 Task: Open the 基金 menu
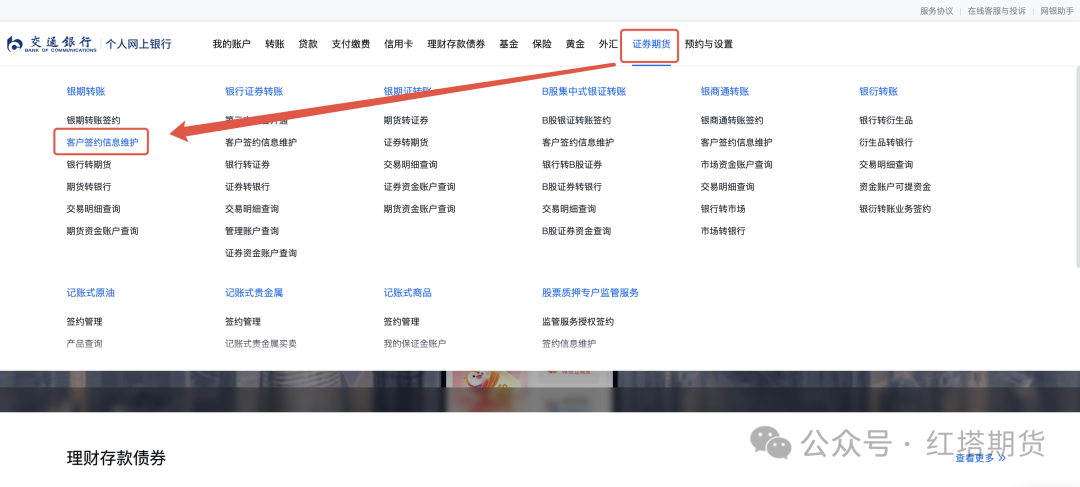tap(509, 44)
